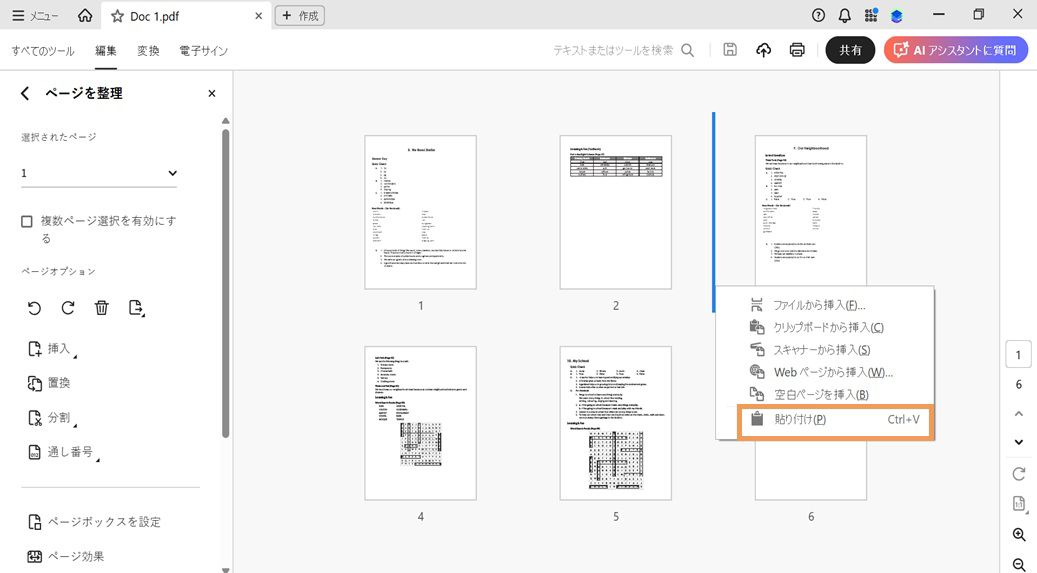The image size is (1037, 573).
Task: Click the right rail rotate view icon
Action: (x=1018, y=474)
